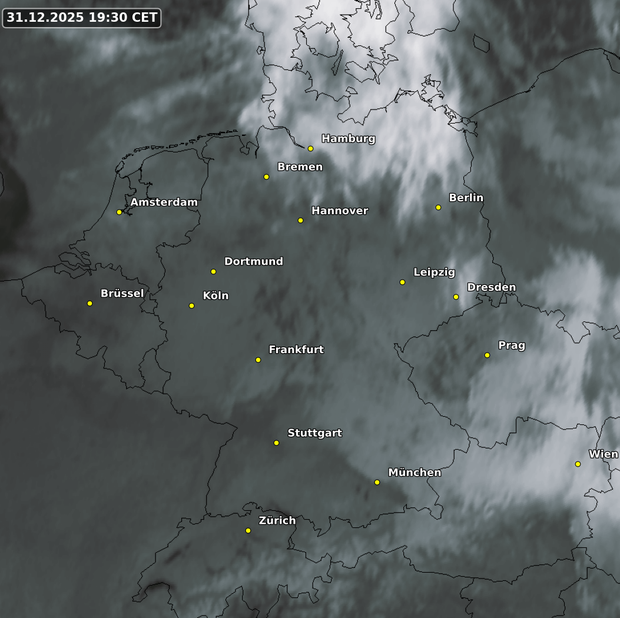The width and height of the screenshot is (620, 618).
Task: Click the Hannover city name label
Action: (x=339, y=211)
